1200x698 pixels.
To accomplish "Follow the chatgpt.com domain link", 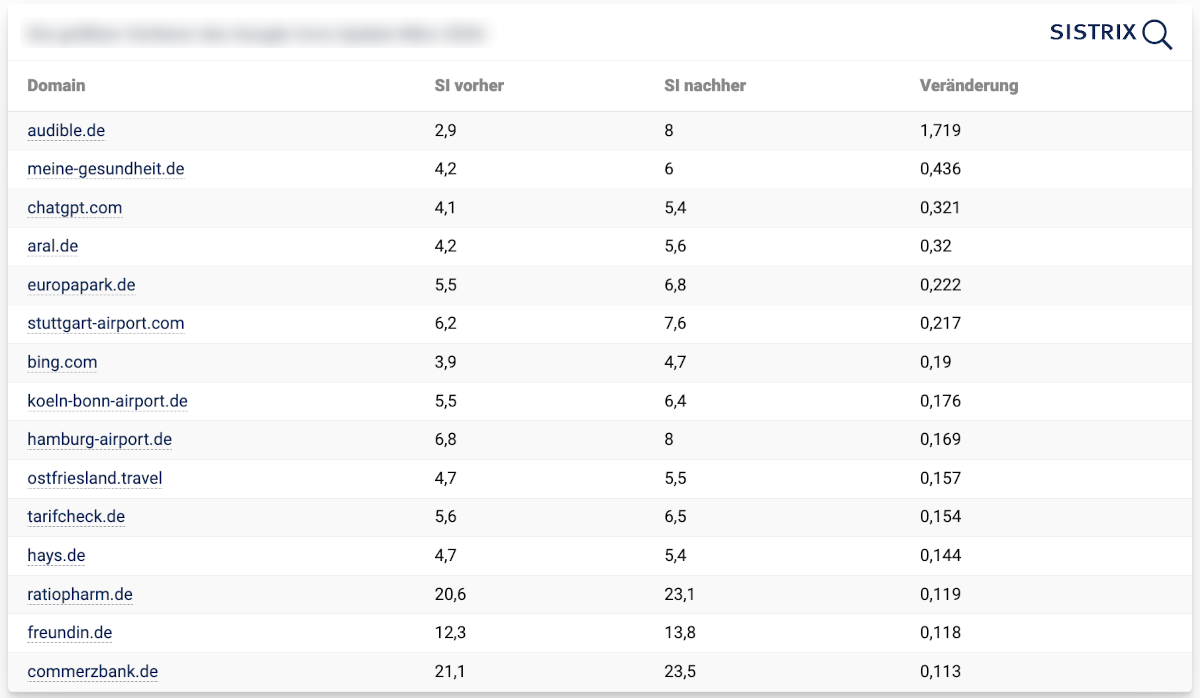I will coord(75,208).
